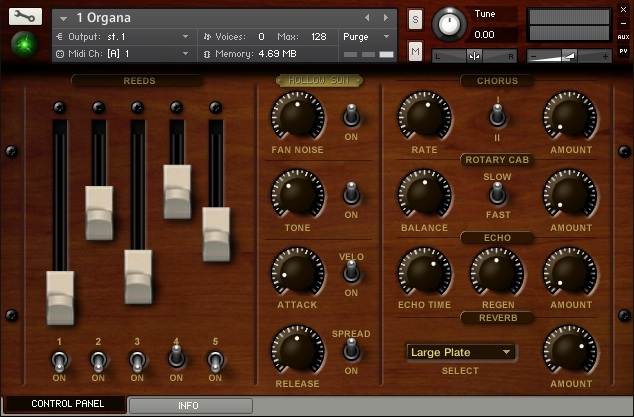Open the Purge dropdown menu
Viewport: 634px width, 417px height.
point(367,37)
